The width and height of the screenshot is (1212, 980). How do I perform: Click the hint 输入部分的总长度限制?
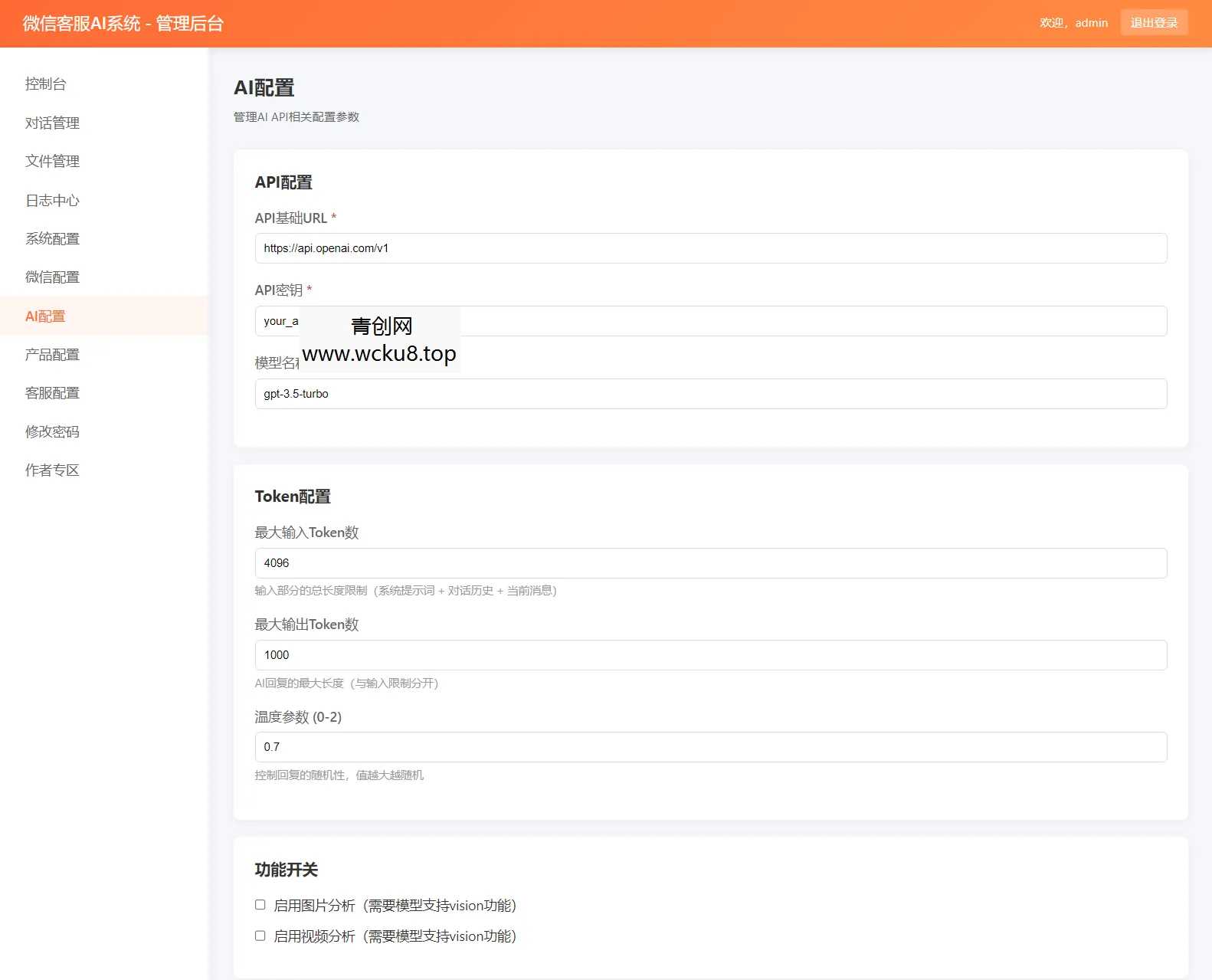(406, 591)
